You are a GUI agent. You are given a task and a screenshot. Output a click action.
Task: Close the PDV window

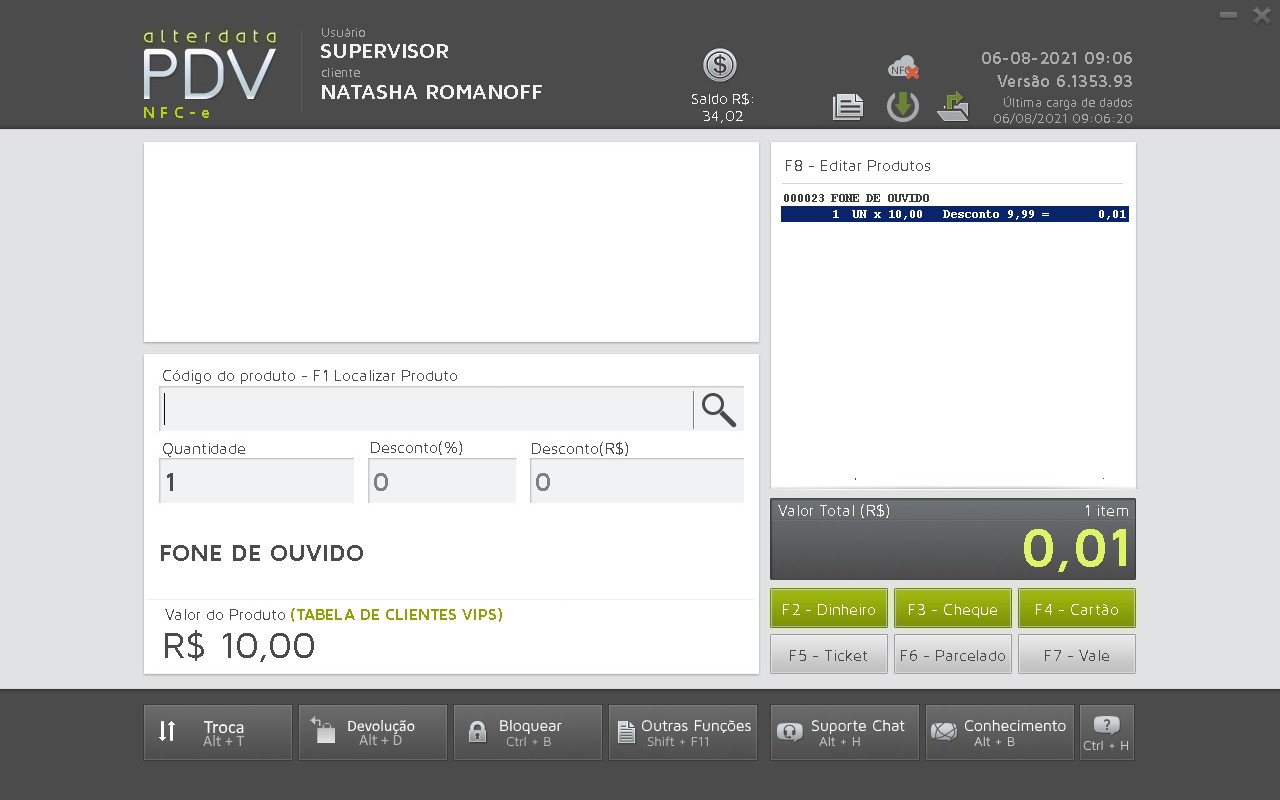click(x=1262, y=15)
